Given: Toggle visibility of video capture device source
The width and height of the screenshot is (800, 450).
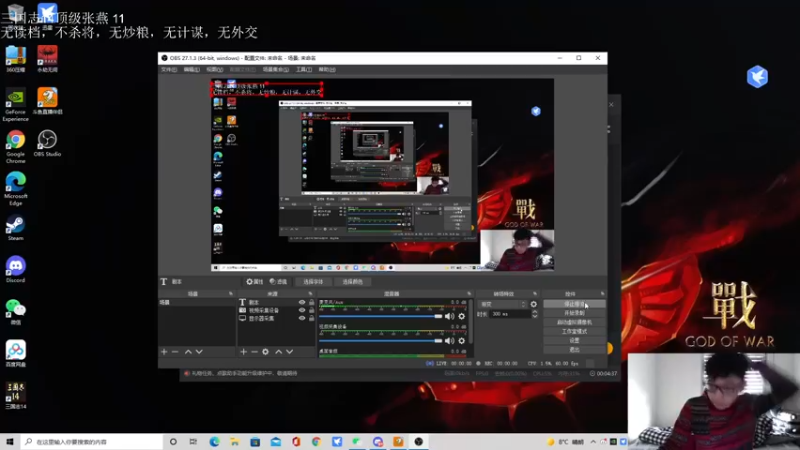Looking at the screenshot, I should pyautogui.click(x=302, y=310).
